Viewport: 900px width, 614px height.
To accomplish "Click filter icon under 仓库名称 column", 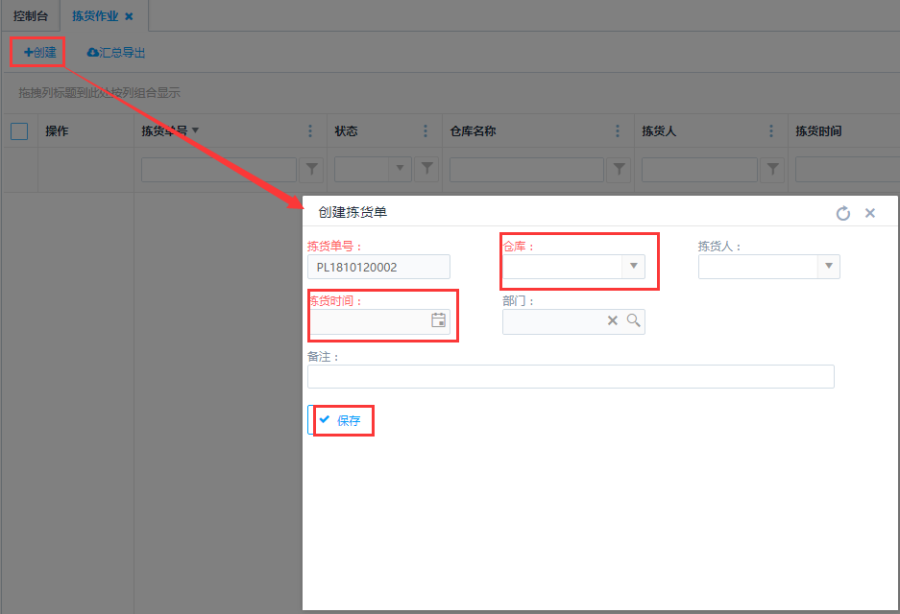I will tap(620, 169).
